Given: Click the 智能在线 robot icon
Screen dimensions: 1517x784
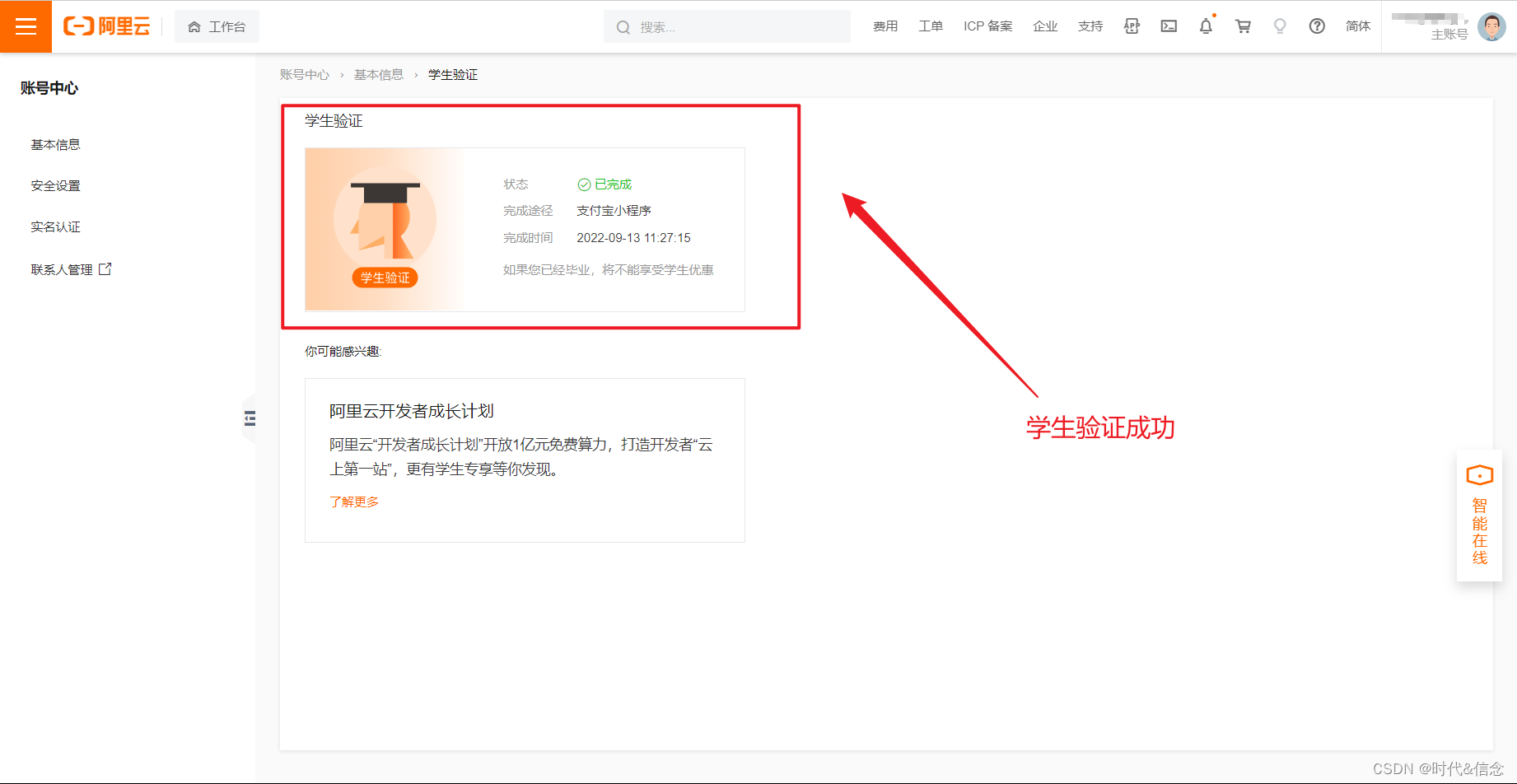Looking at the screenshot, I should tap(1479, 475).
